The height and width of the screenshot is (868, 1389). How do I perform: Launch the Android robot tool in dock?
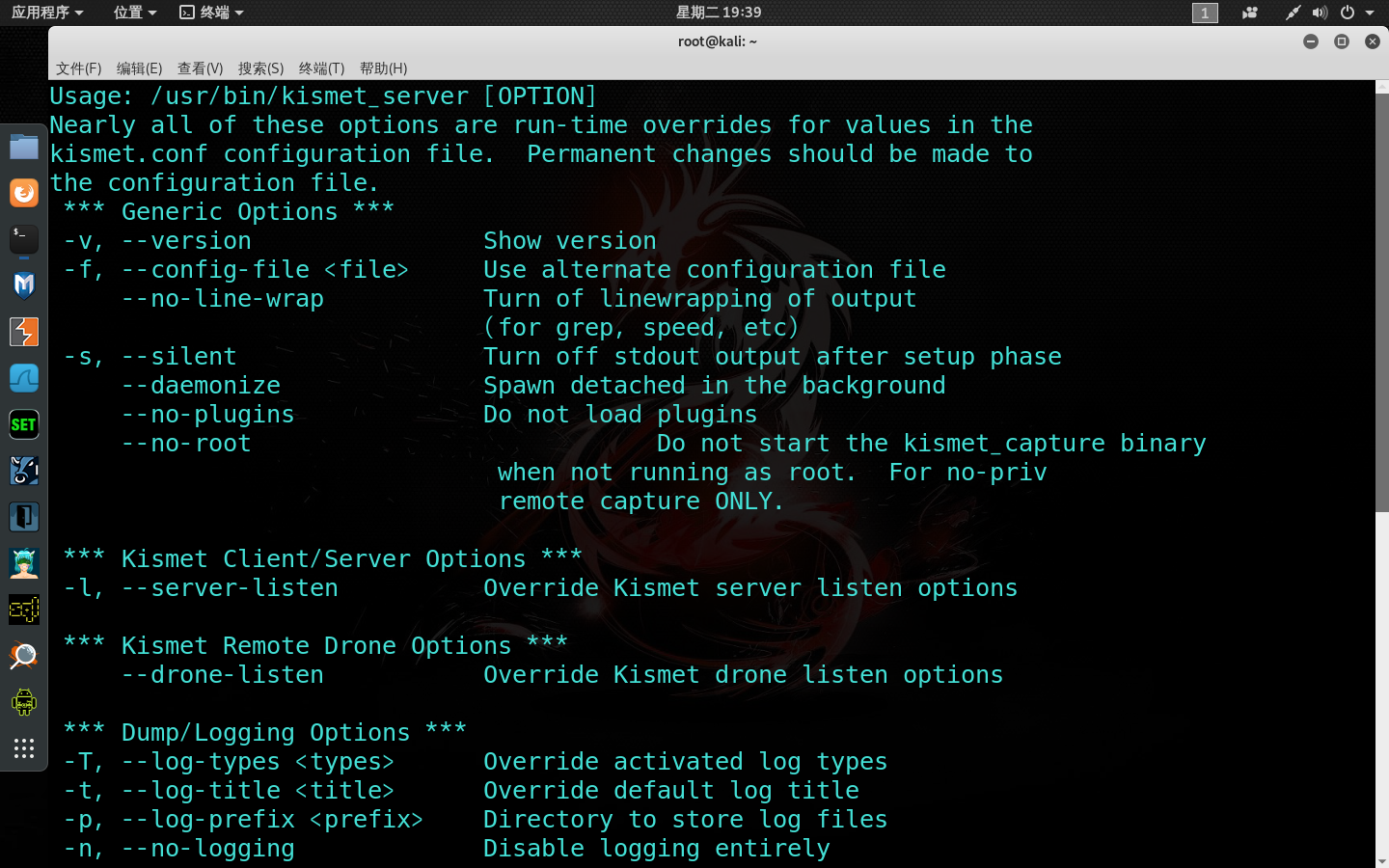pos(24,702)
